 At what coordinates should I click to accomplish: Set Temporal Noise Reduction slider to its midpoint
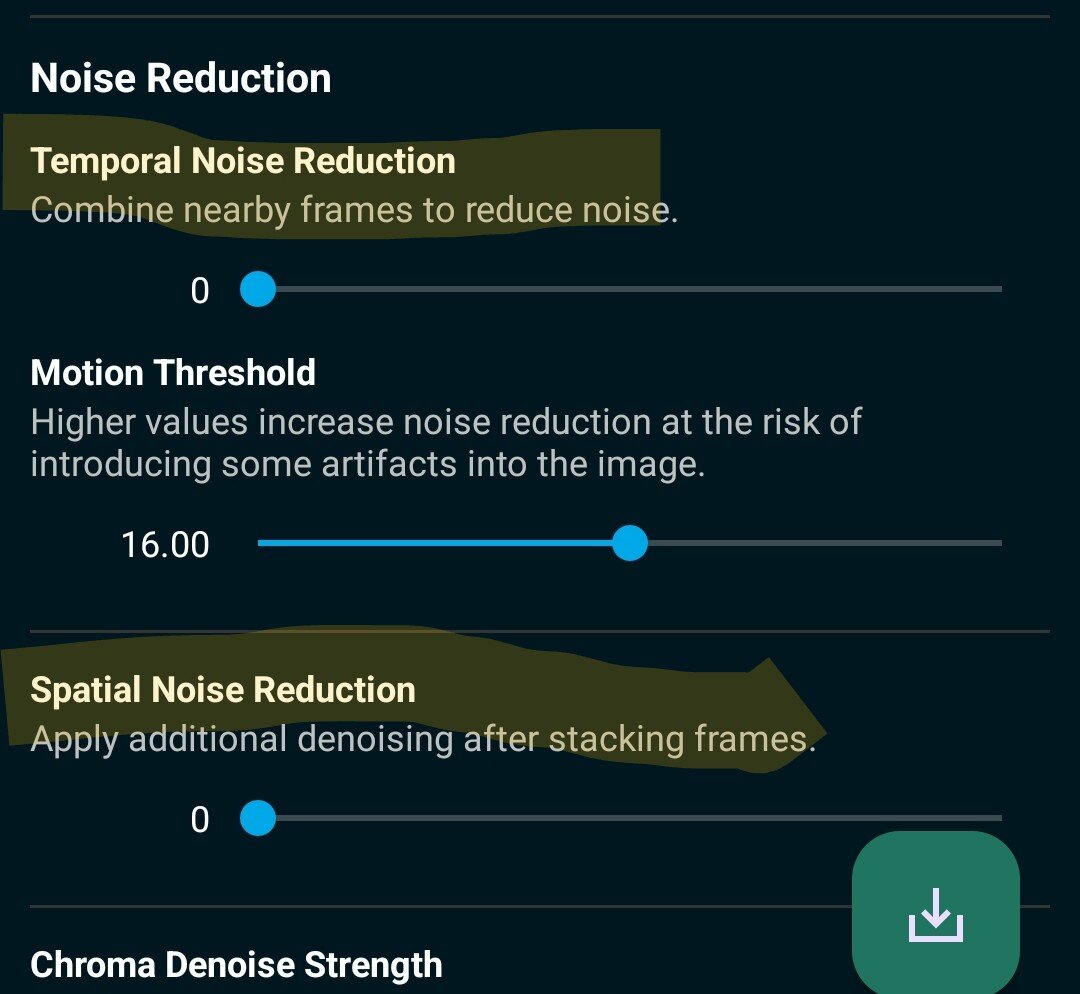629,290
